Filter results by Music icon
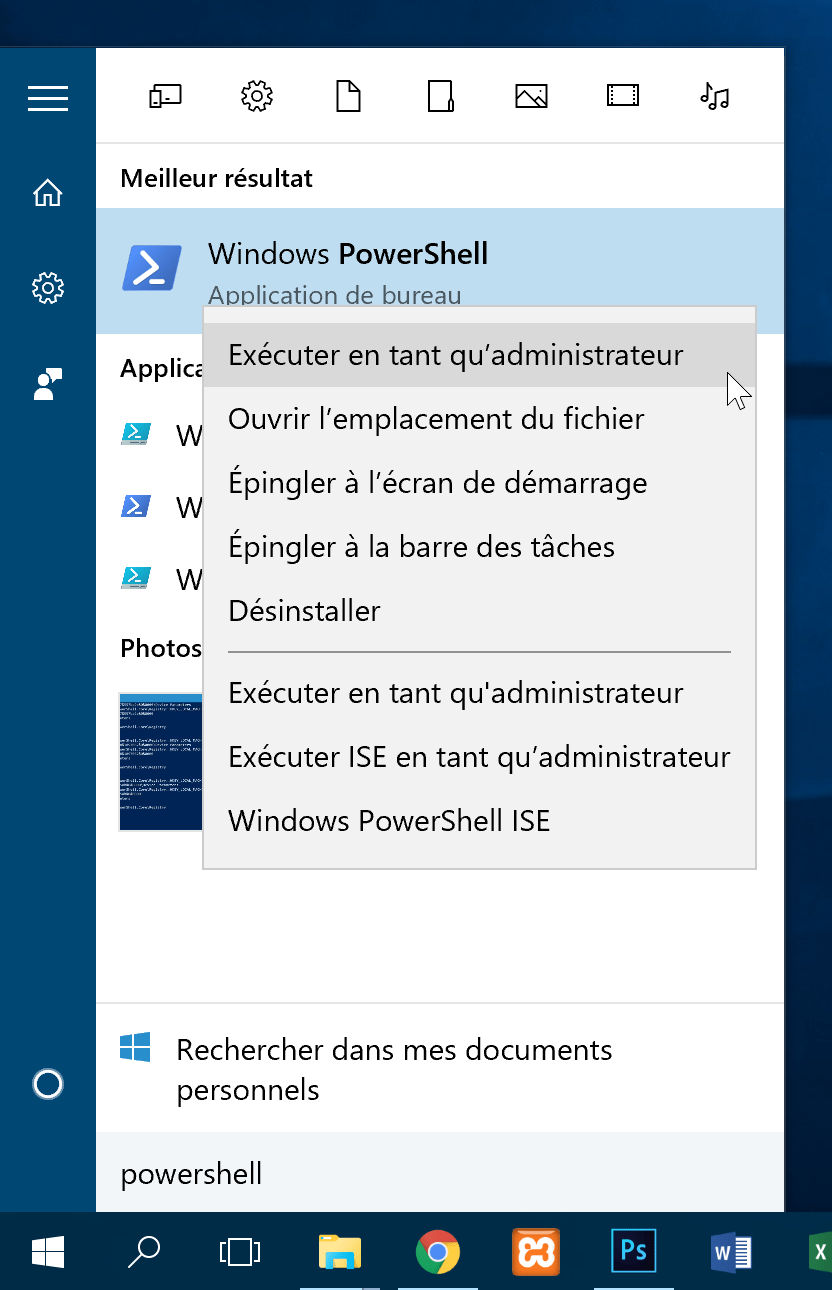The width and height of the screenshot is (832, 1290). [715, 97]
